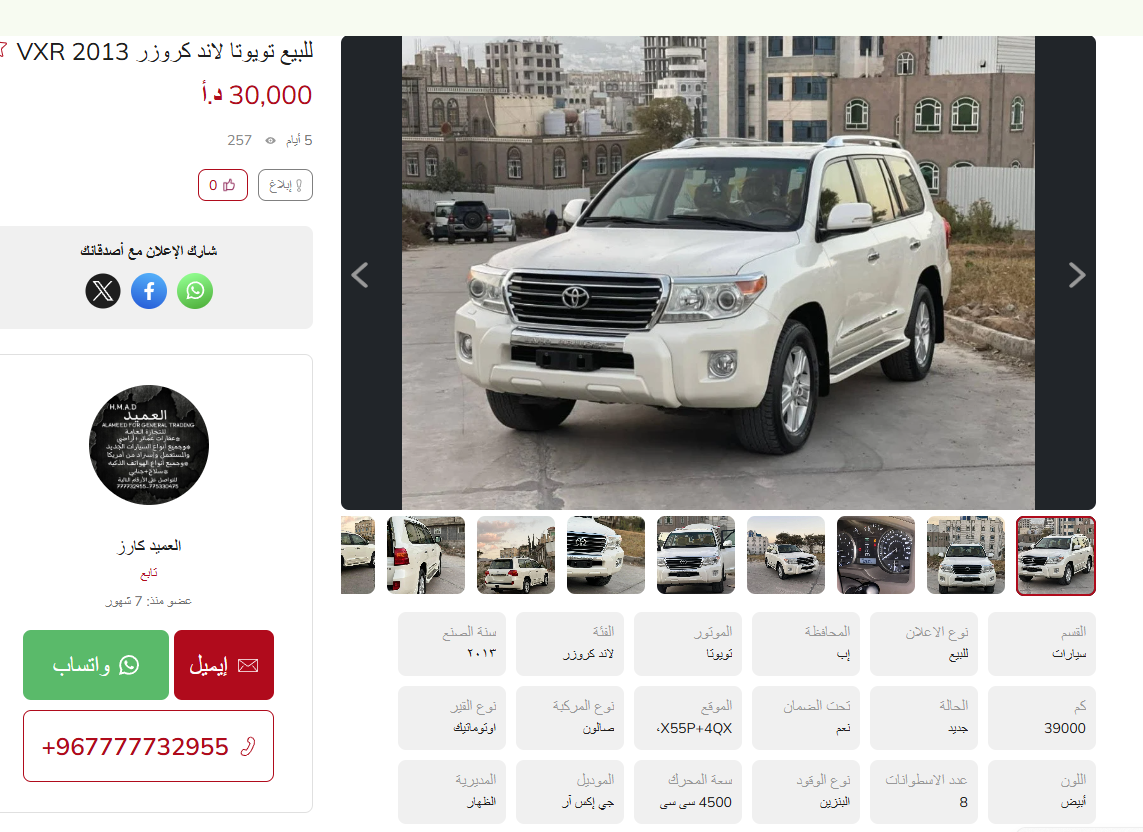Click the views eye icon beside 257
The width and height of the screenshot is (1143, 832).
tap(270, 141)
